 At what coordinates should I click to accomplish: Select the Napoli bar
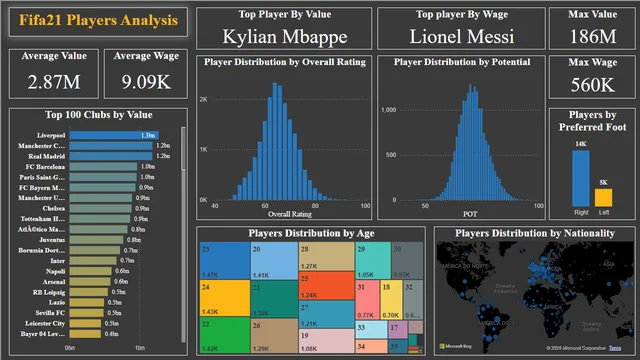point(90,271)
